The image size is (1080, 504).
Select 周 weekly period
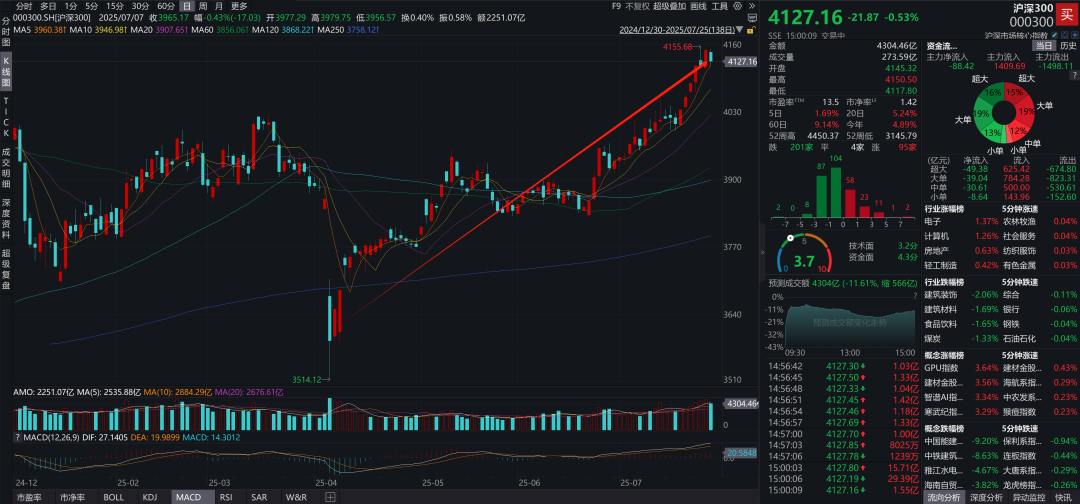point(203,6)
